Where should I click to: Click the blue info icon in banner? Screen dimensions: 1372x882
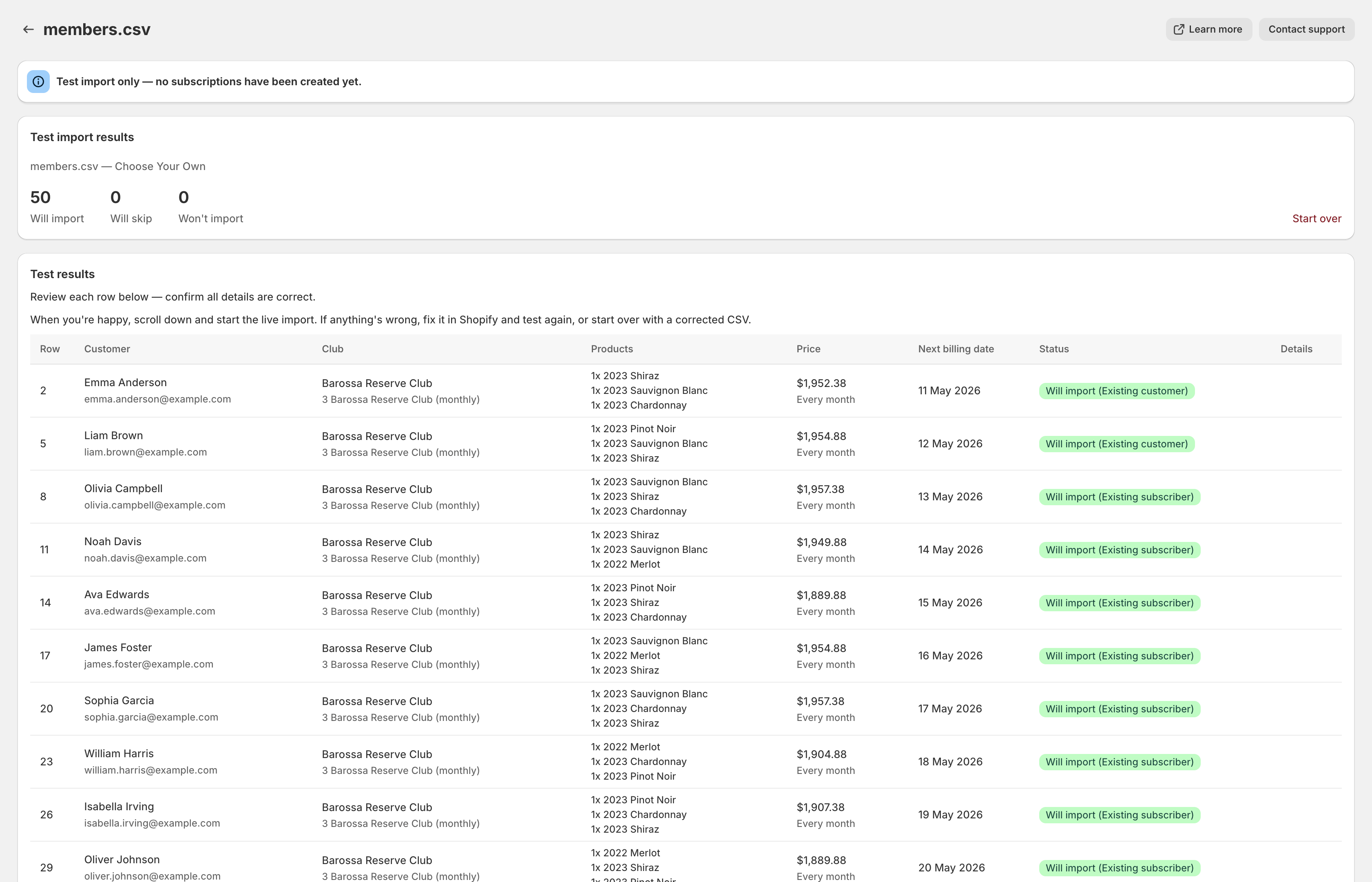click(x=38, y=81)
